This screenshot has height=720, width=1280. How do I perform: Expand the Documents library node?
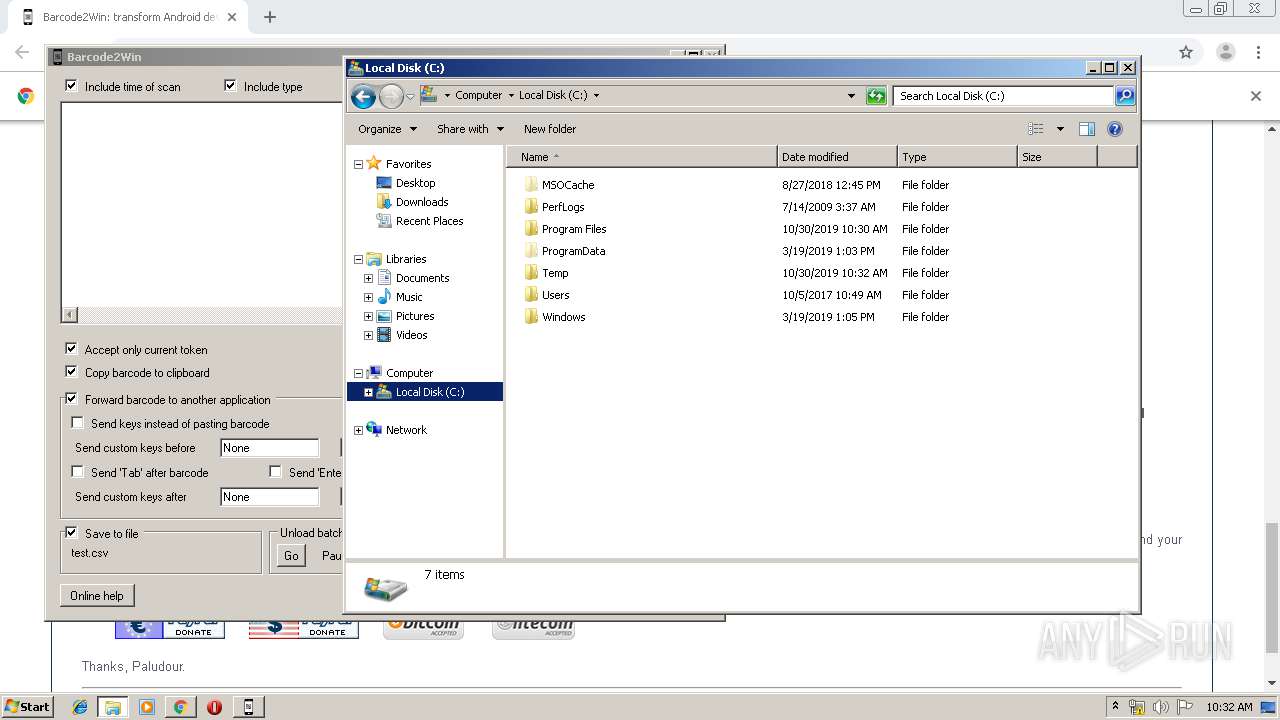coord(368,278)
